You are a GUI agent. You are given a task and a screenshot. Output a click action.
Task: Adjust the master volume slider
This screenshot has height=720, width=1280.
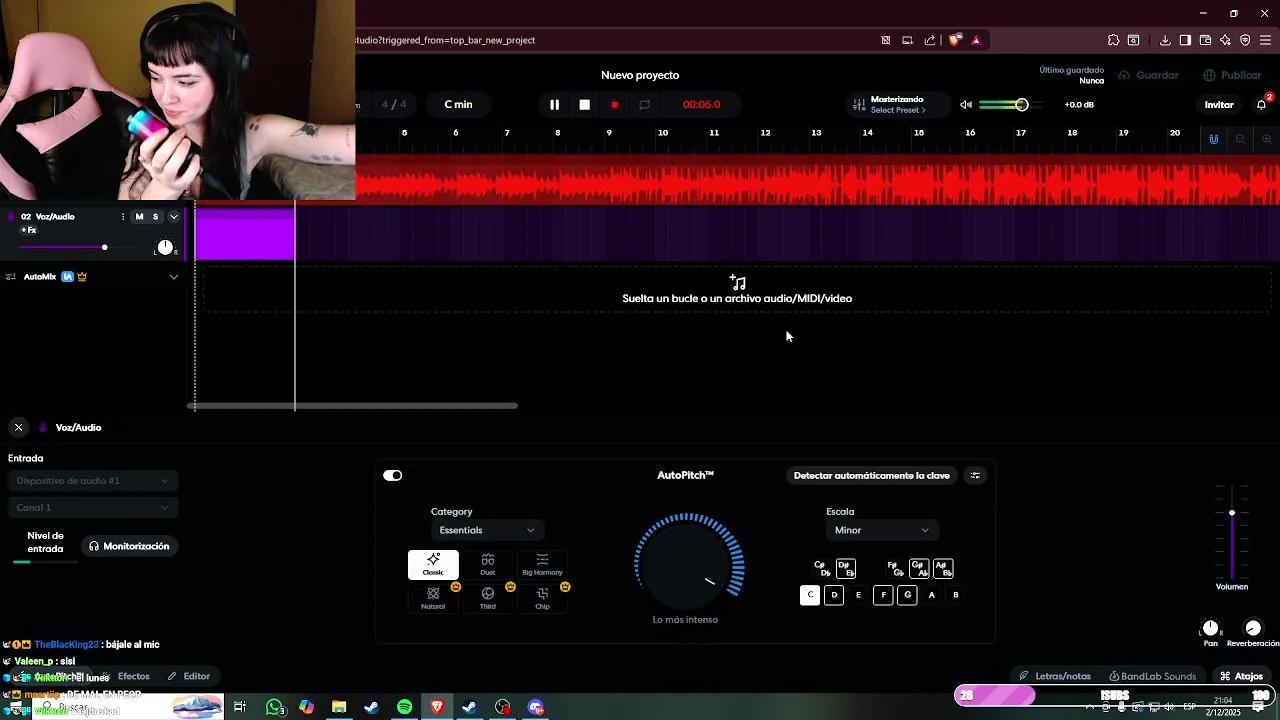(x=1012, y=105)
